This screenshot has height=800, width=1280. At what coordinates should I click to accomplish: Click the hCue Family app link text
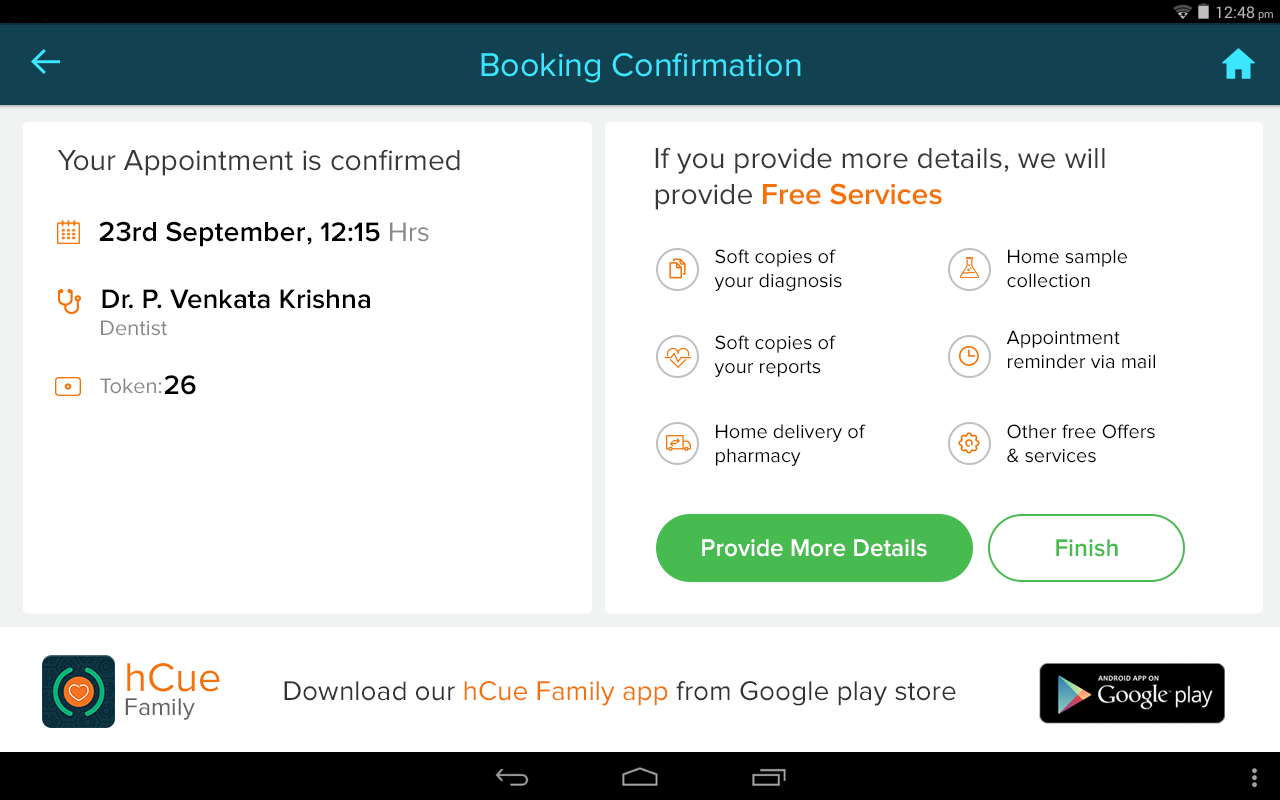(x=565, y=692)
